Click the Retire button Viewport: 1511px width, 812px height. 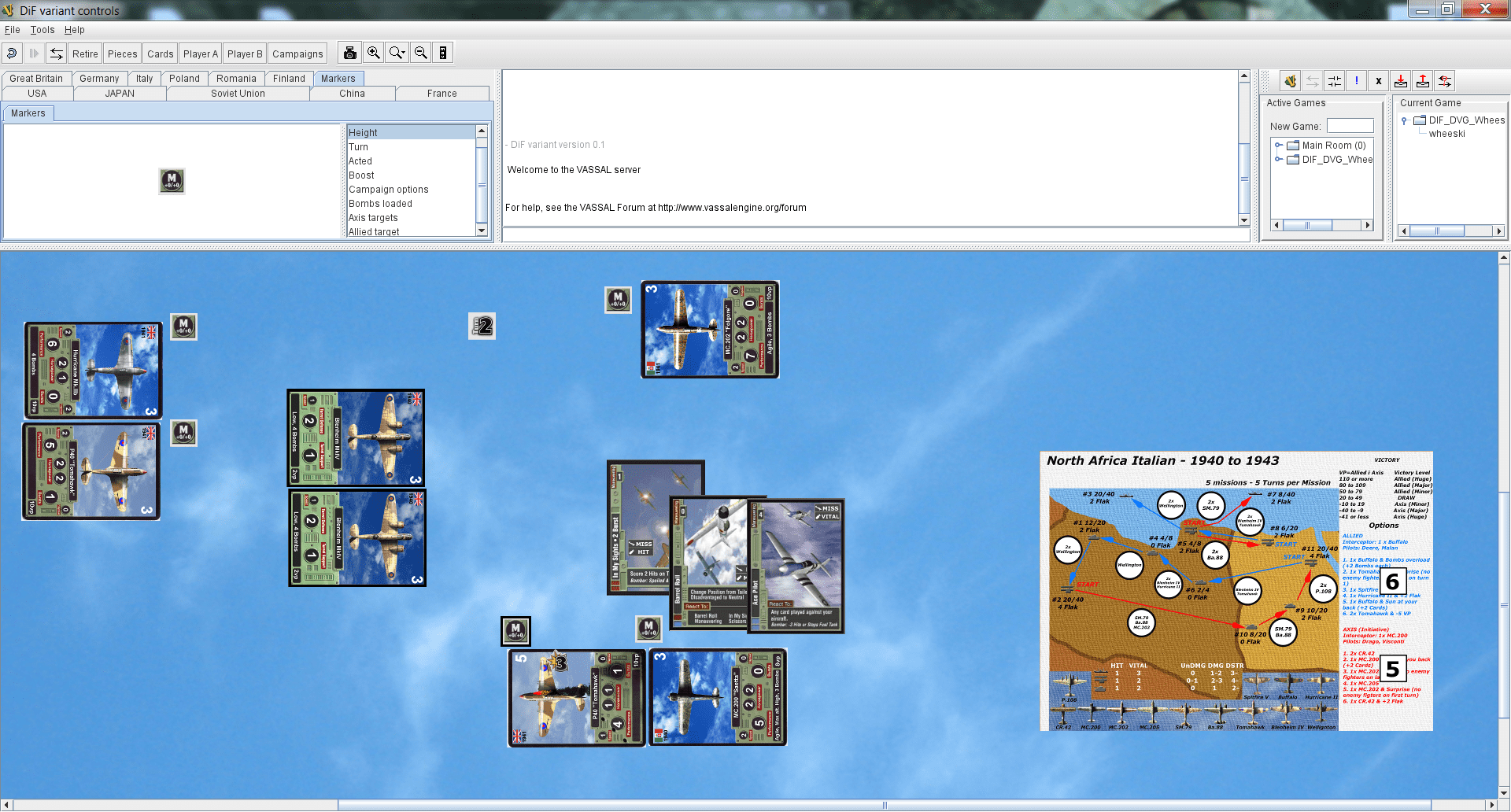click(84, 53)
